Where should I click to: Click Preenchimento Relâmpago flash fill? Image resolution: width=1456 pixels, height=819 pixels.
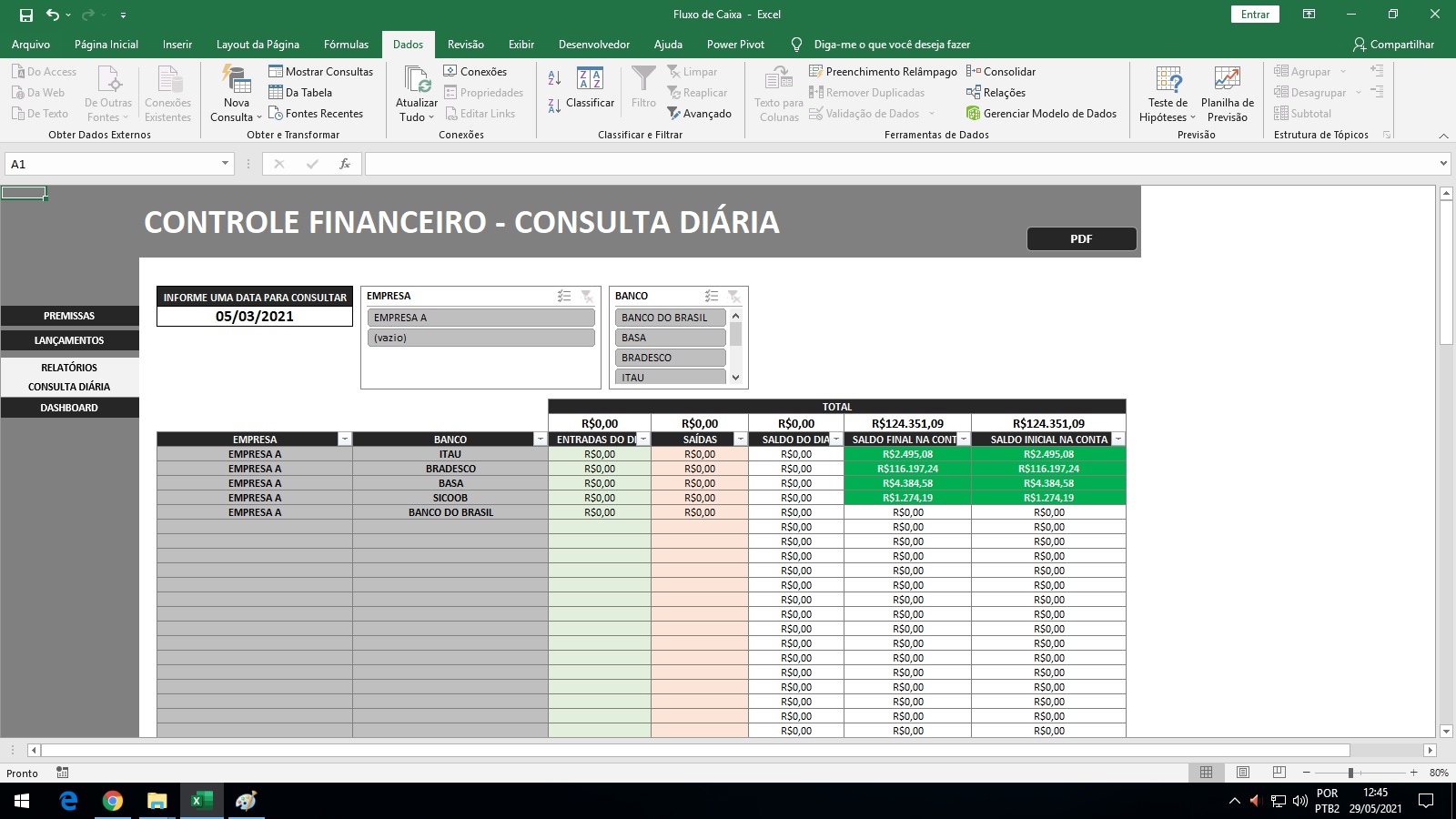tap(883, 72)
